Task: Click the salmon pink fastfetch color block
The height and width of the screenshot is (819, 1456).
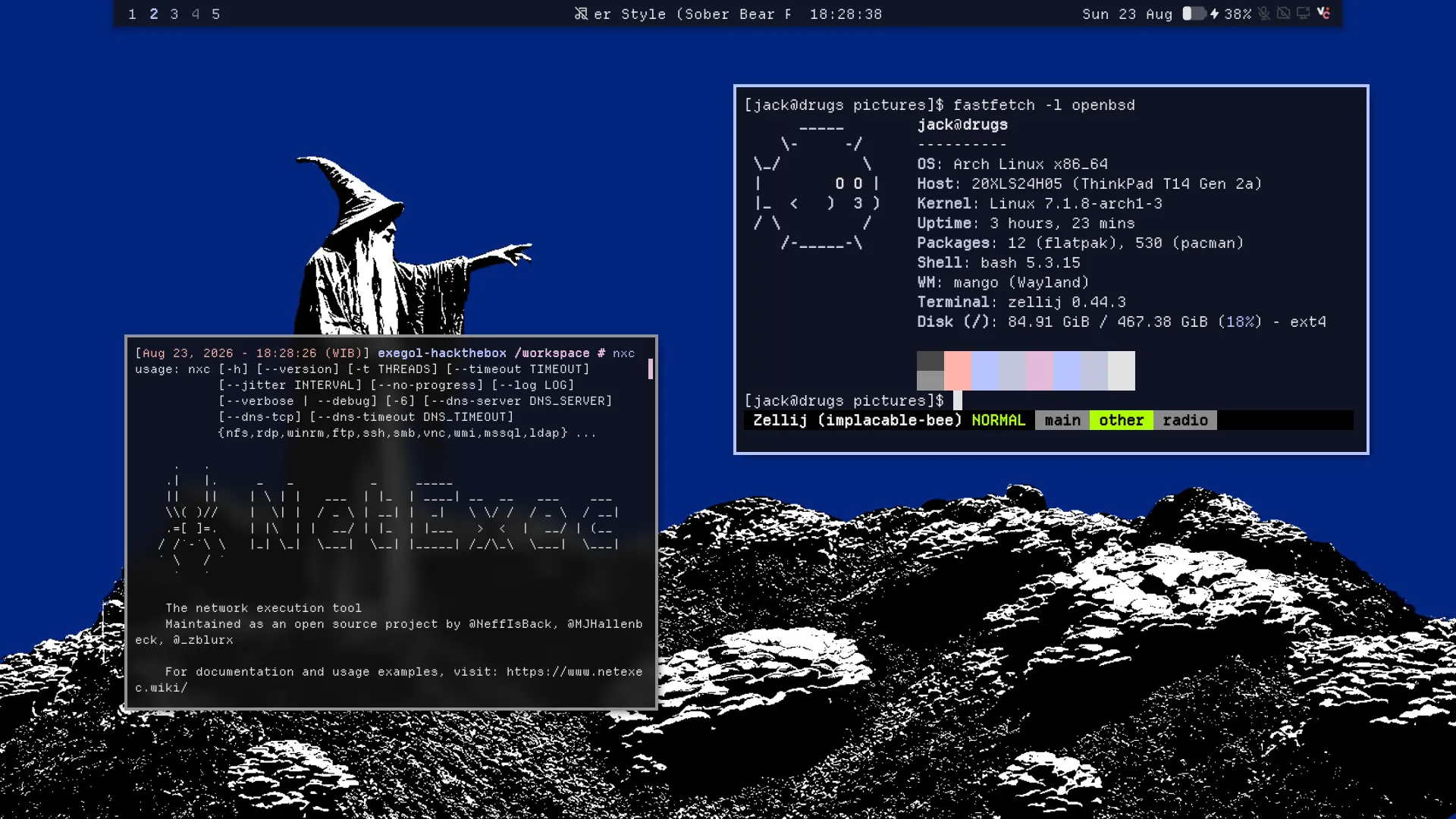Action: pyautogui.click(x=958, y=371)
